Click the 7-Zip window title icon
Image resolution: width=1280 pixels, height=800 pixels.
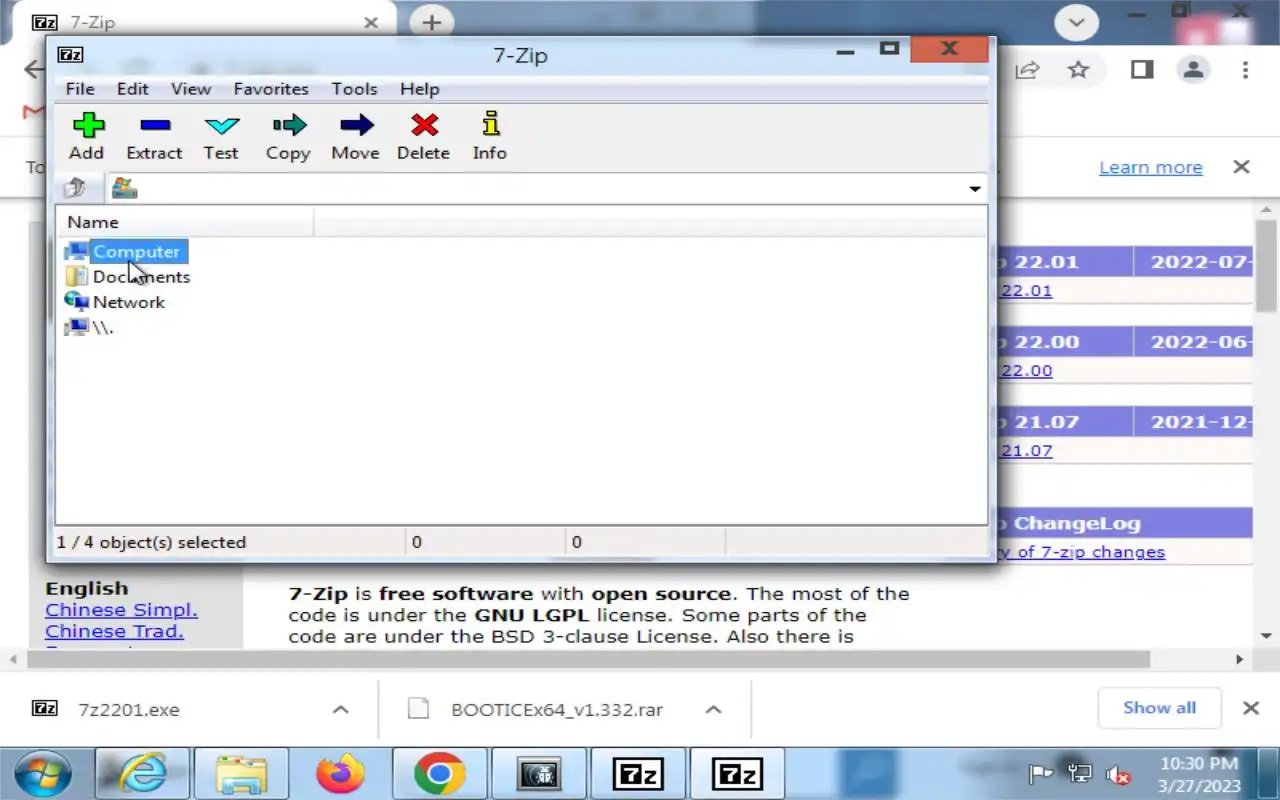pyautogui.click(x=70, y=55)
